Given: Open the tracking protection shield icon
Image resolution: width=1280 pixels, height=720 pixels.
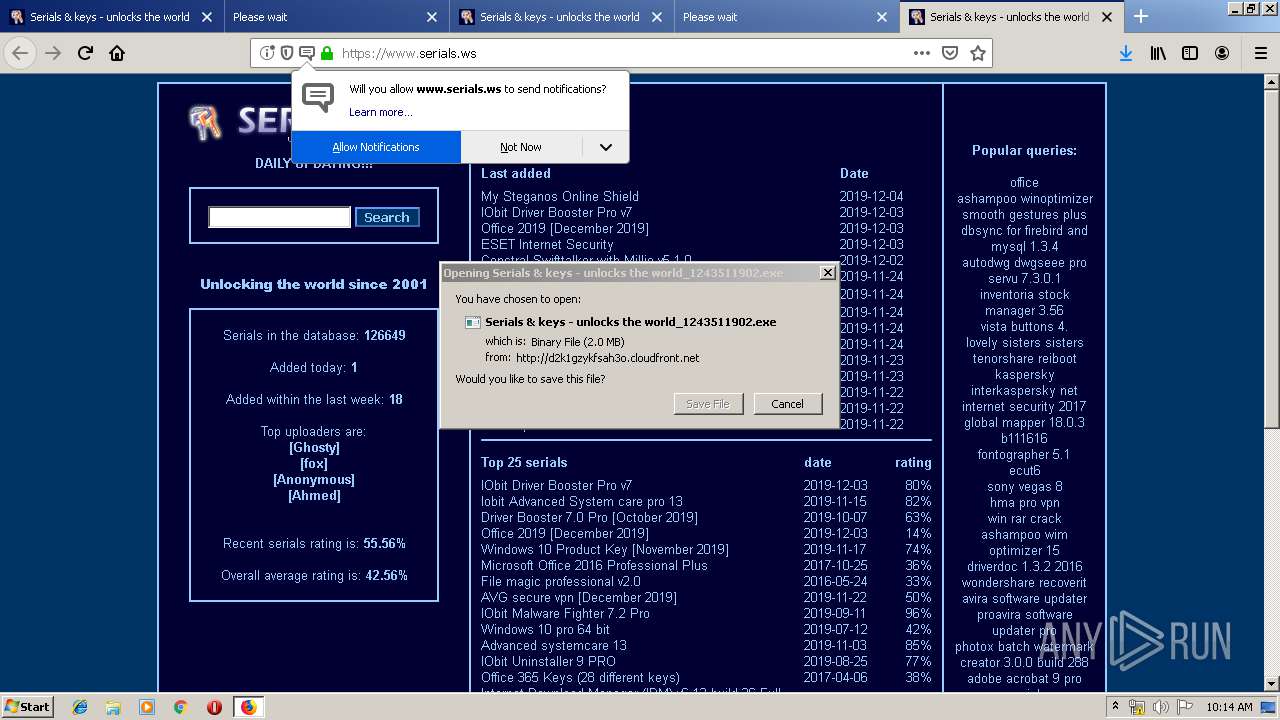Looking at the screenshot, I should tap(287, 53).
